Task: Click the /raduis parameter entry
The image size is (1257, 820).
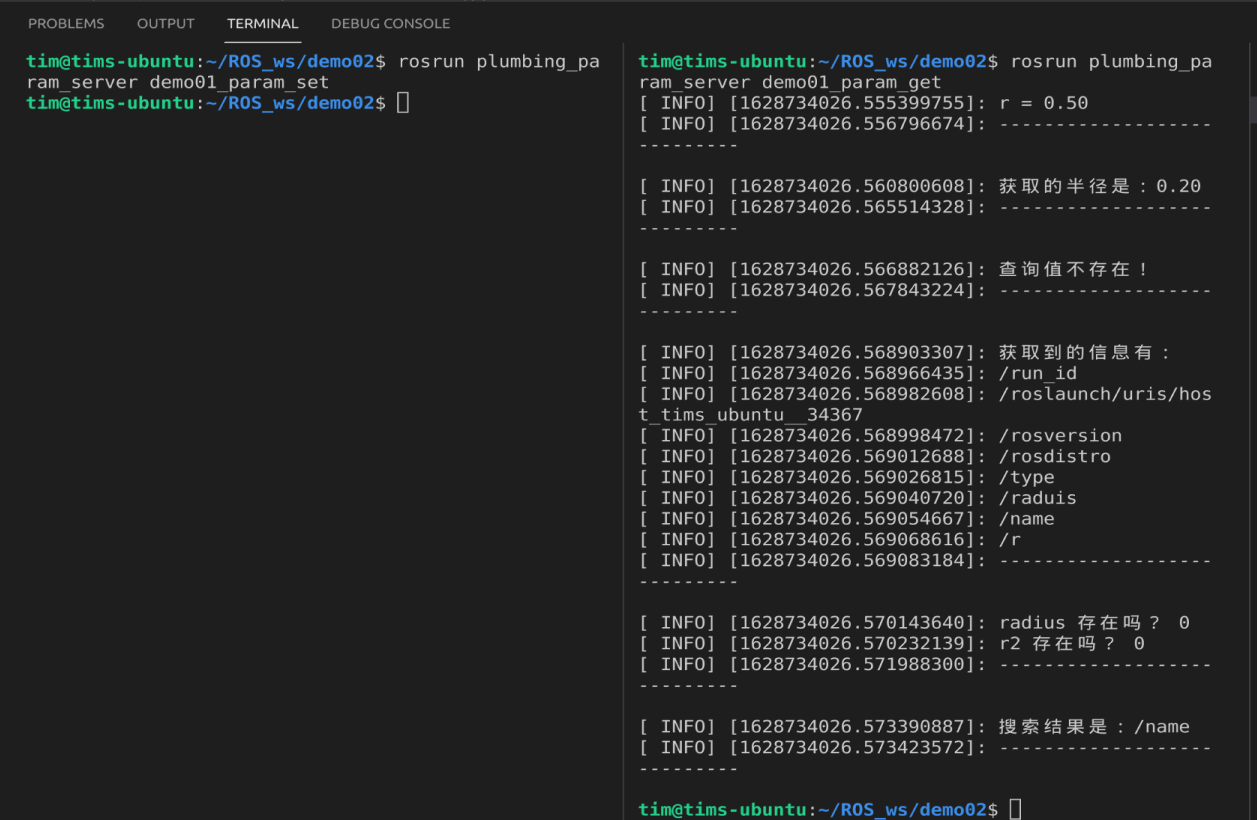Action: (x=1038, y=498)
